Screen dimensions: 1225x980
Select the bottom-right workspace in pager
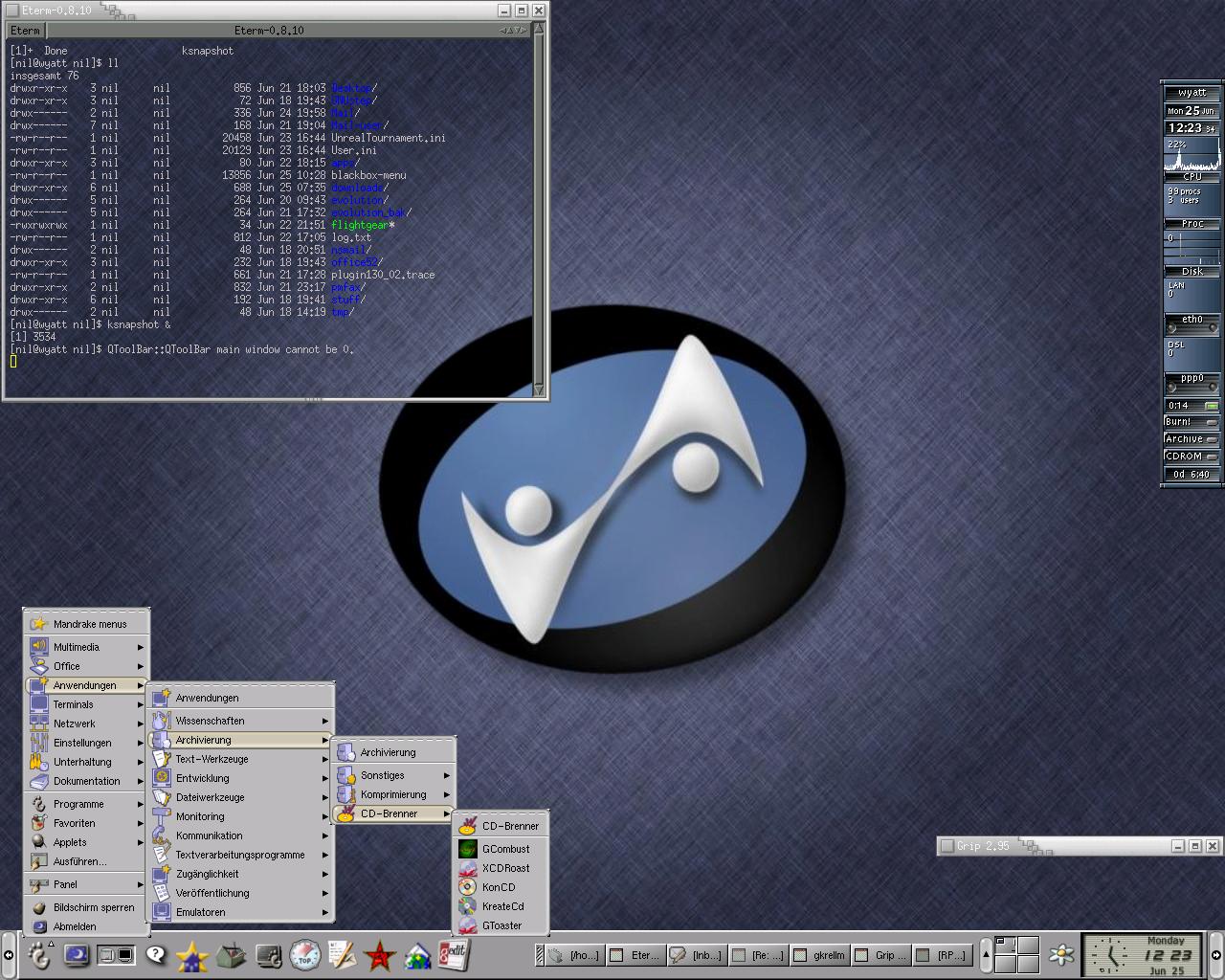pyautogui.click(x=1027, y=963)
